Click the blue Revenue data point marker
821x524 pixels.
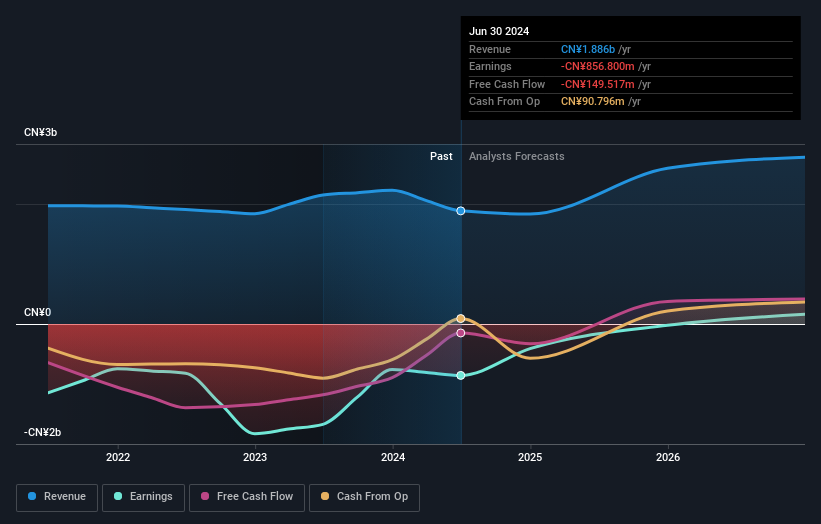coord(461,211)
